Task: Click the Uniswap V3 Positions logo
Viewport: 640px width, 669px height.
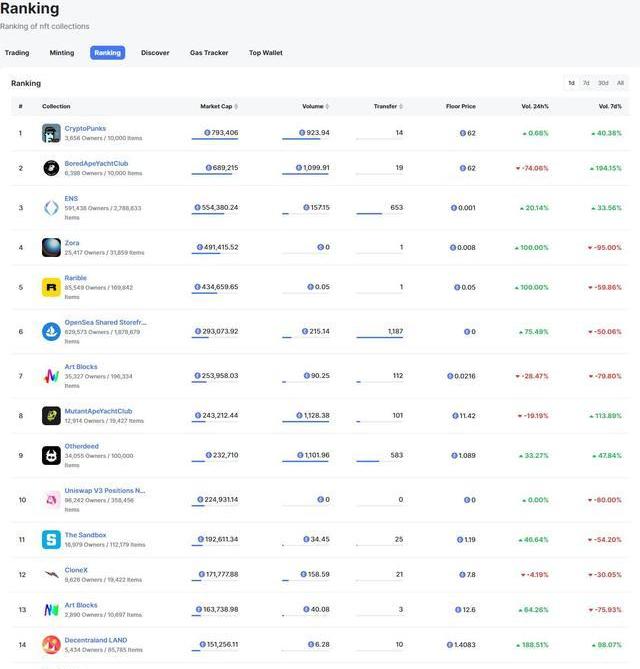Action: point(51,500)
